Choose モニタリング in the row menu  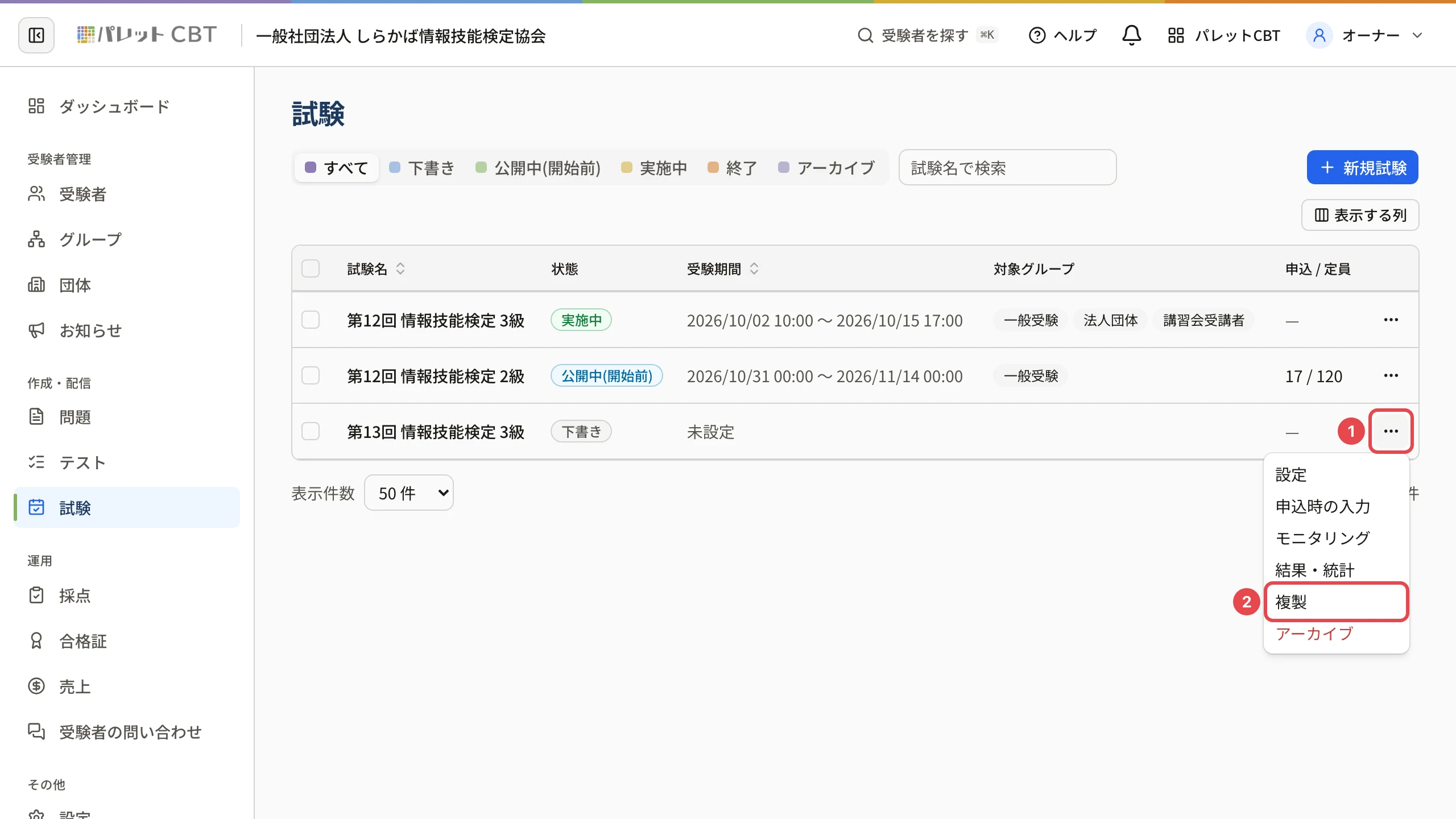[1336, 538]
